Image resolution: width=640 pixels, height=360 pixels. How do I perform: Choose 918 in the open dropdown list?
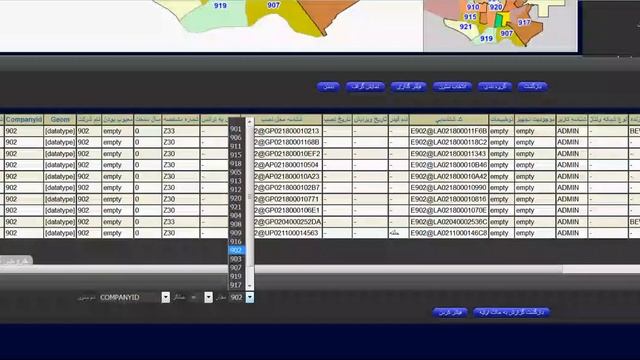236,163
